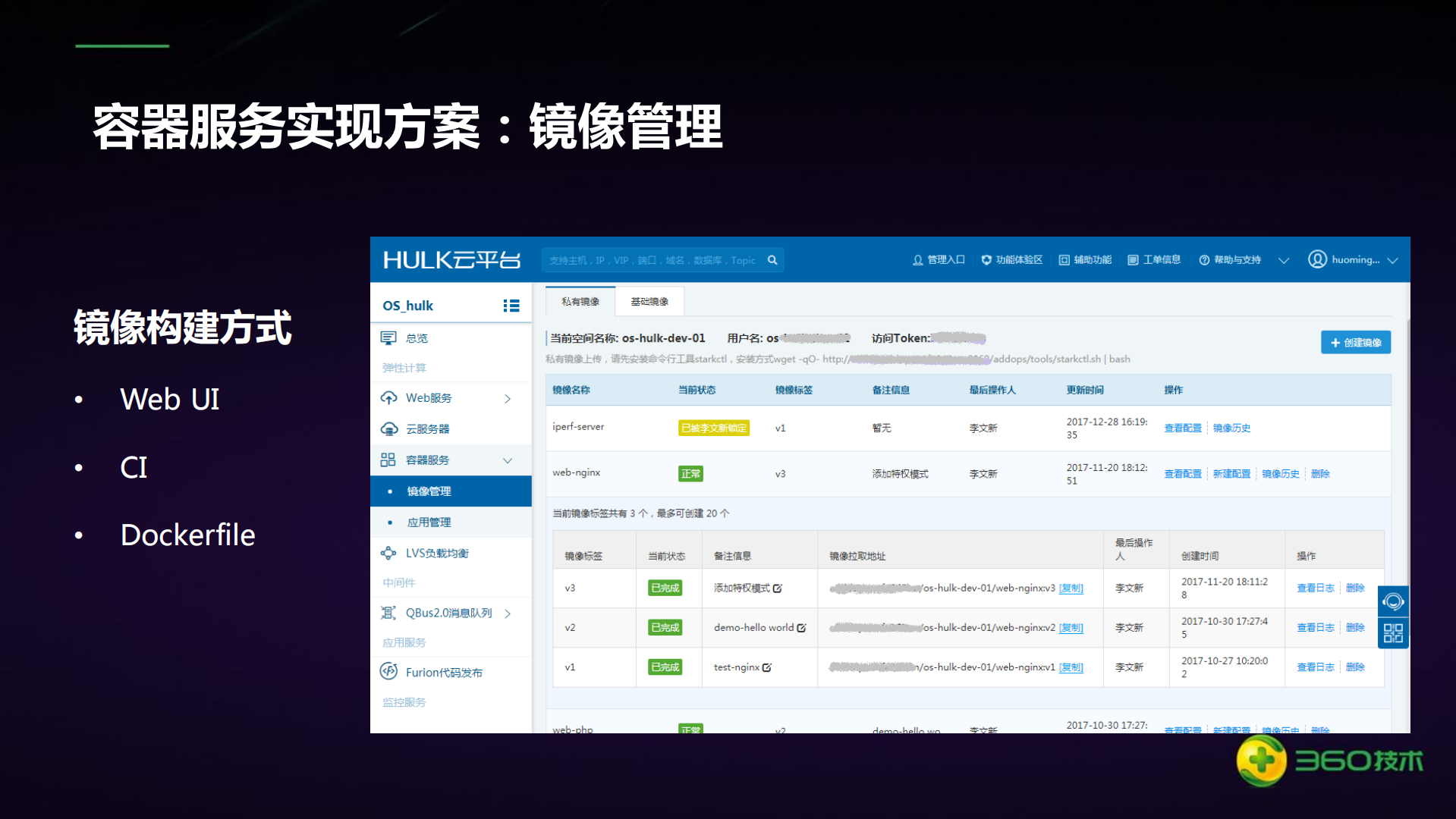Open the huoming user account dropdown

pos(1355,259)
